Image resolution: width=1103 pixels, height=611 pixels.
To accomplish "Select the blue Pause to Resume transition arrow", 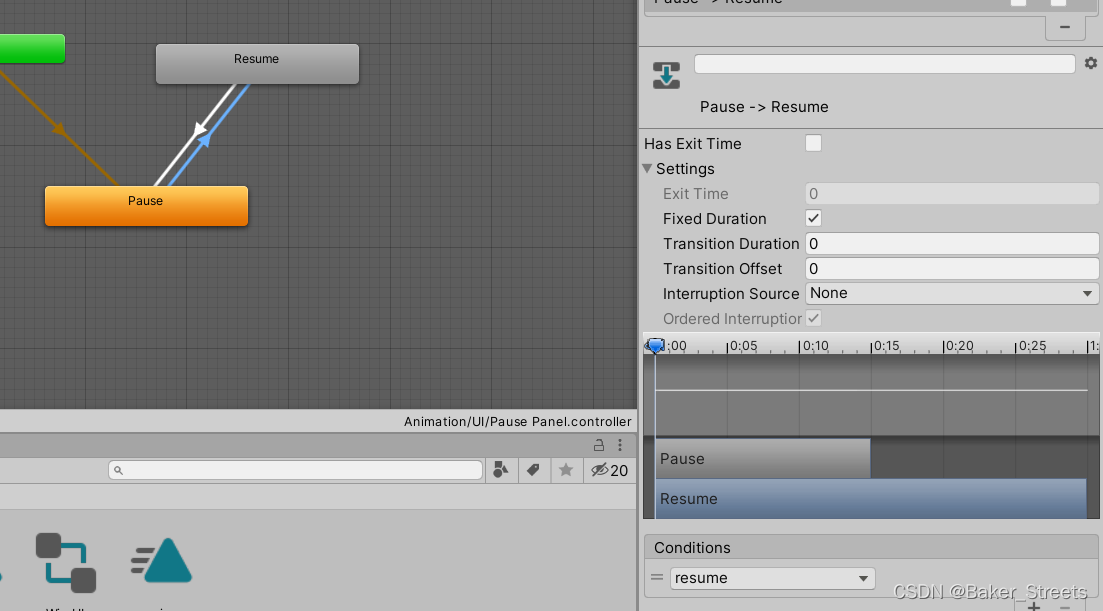I will pyautogui.click(x=205, y=139).
